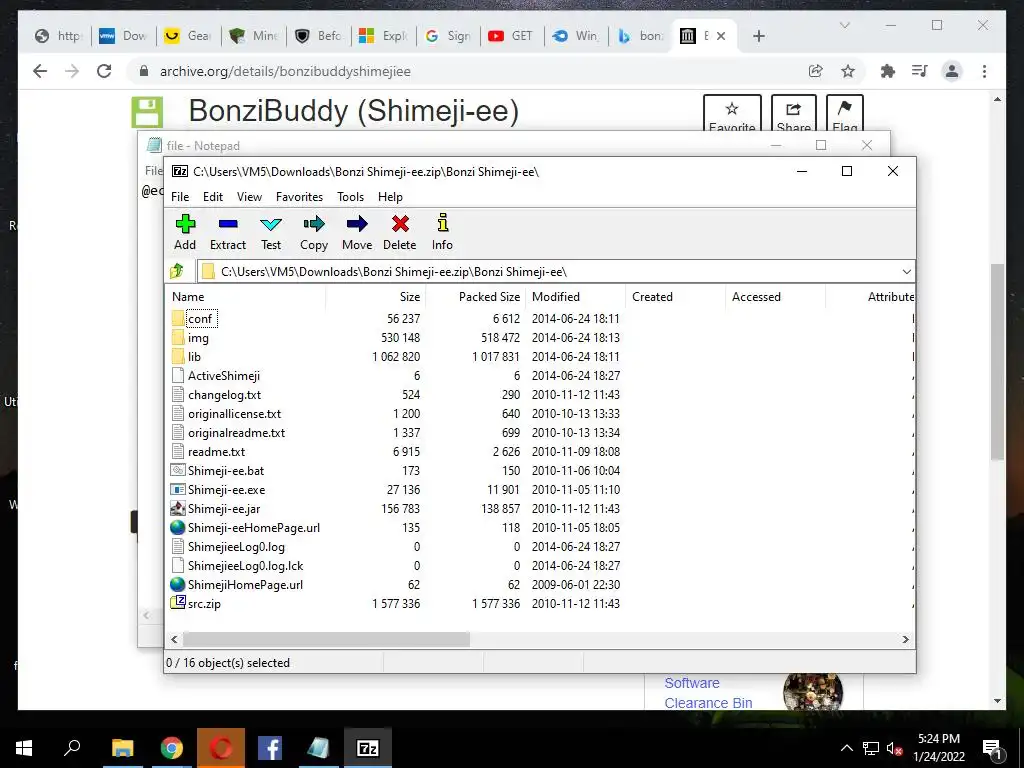
Task: Click the Add toolbar button in 7-Zip
Action: pos(185,232)
